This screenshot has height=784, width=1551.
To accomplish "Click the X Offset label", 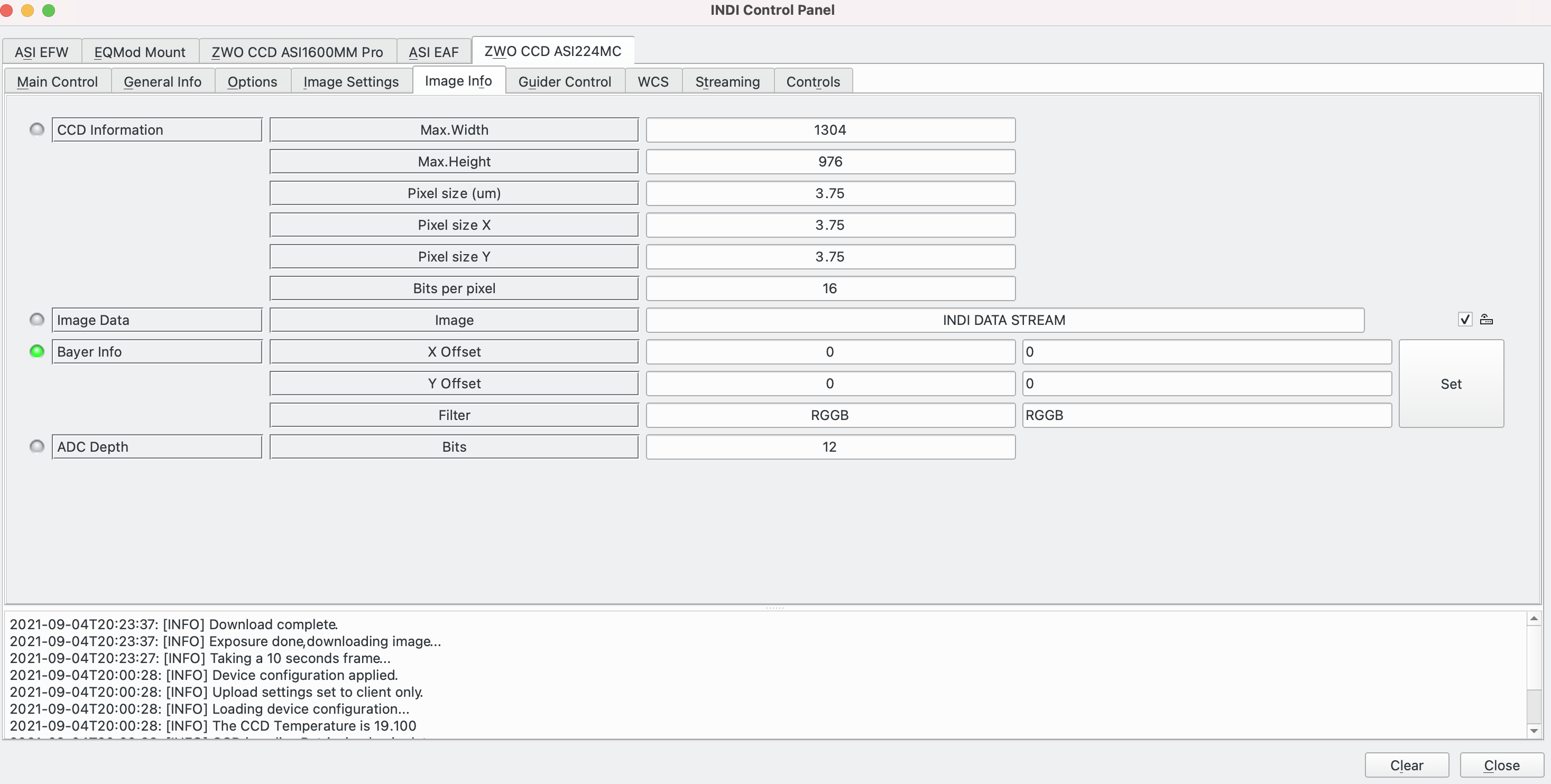I will click(454, 351).
